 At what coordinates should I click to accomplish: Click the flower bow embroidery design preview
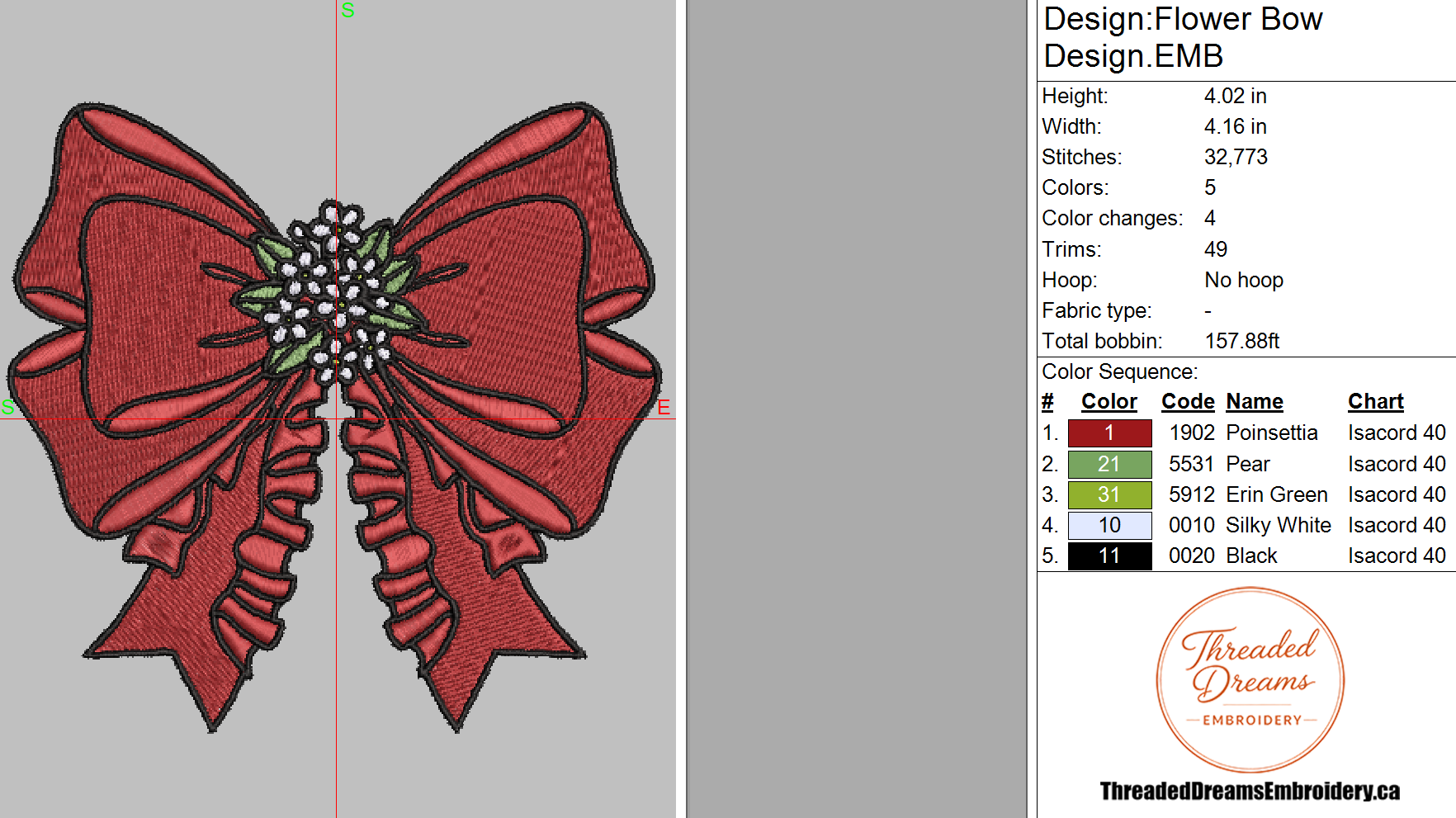[x=334, y=417]
